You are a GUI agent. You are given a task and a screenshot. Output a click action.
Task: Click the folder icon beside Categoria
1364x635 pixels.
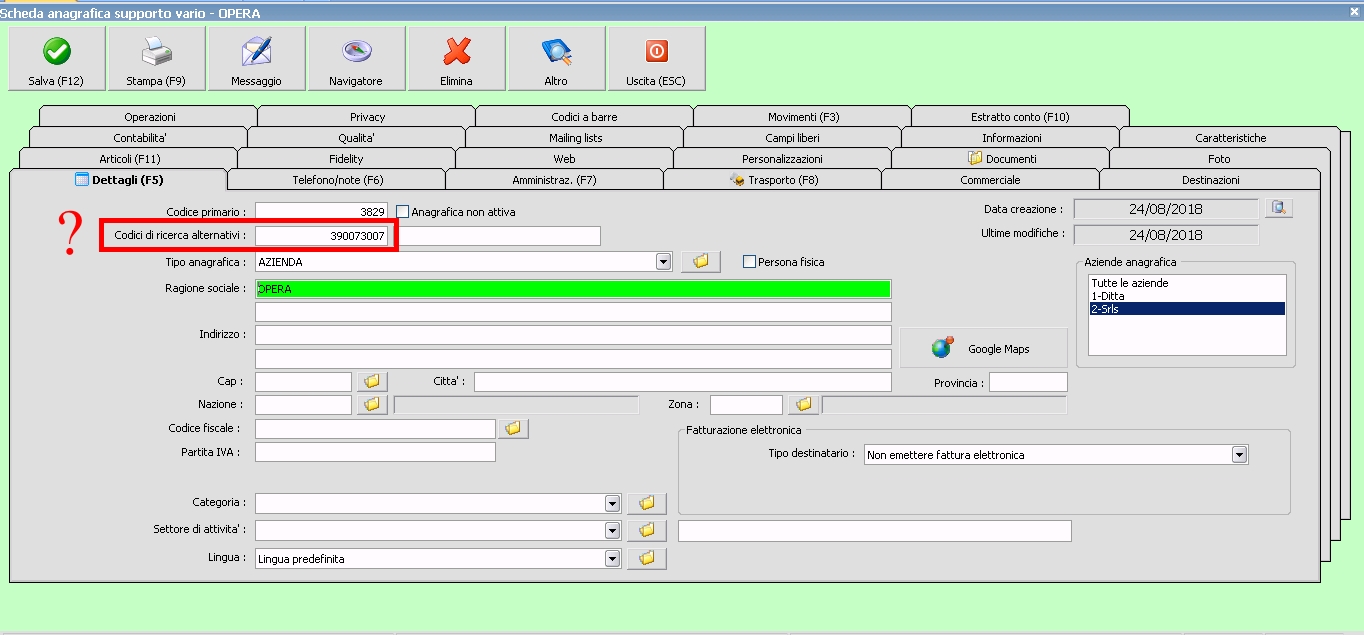click(x=646, y=503)
